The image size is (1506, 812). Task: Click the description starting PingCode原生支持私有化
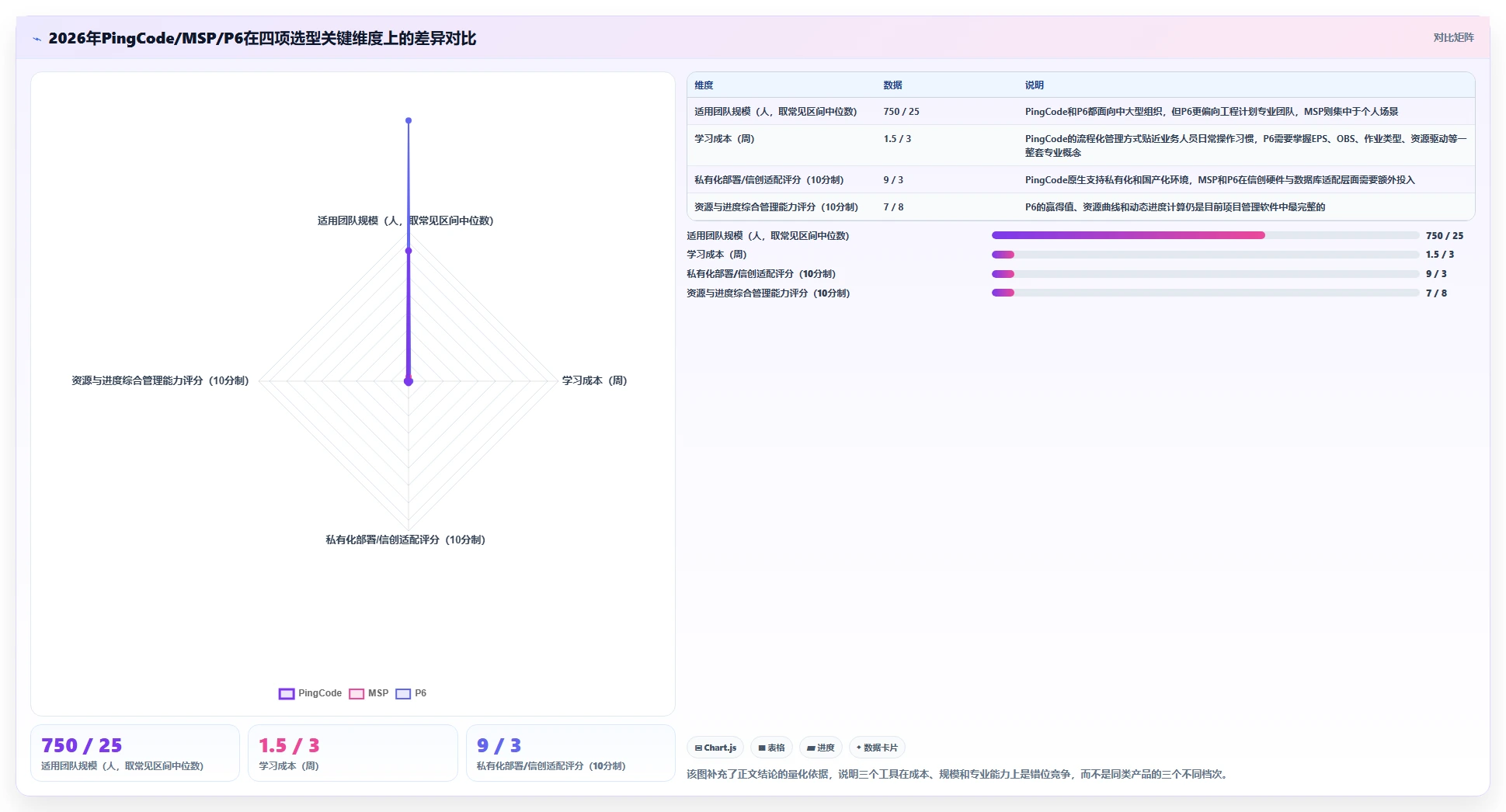point(1219,180)
